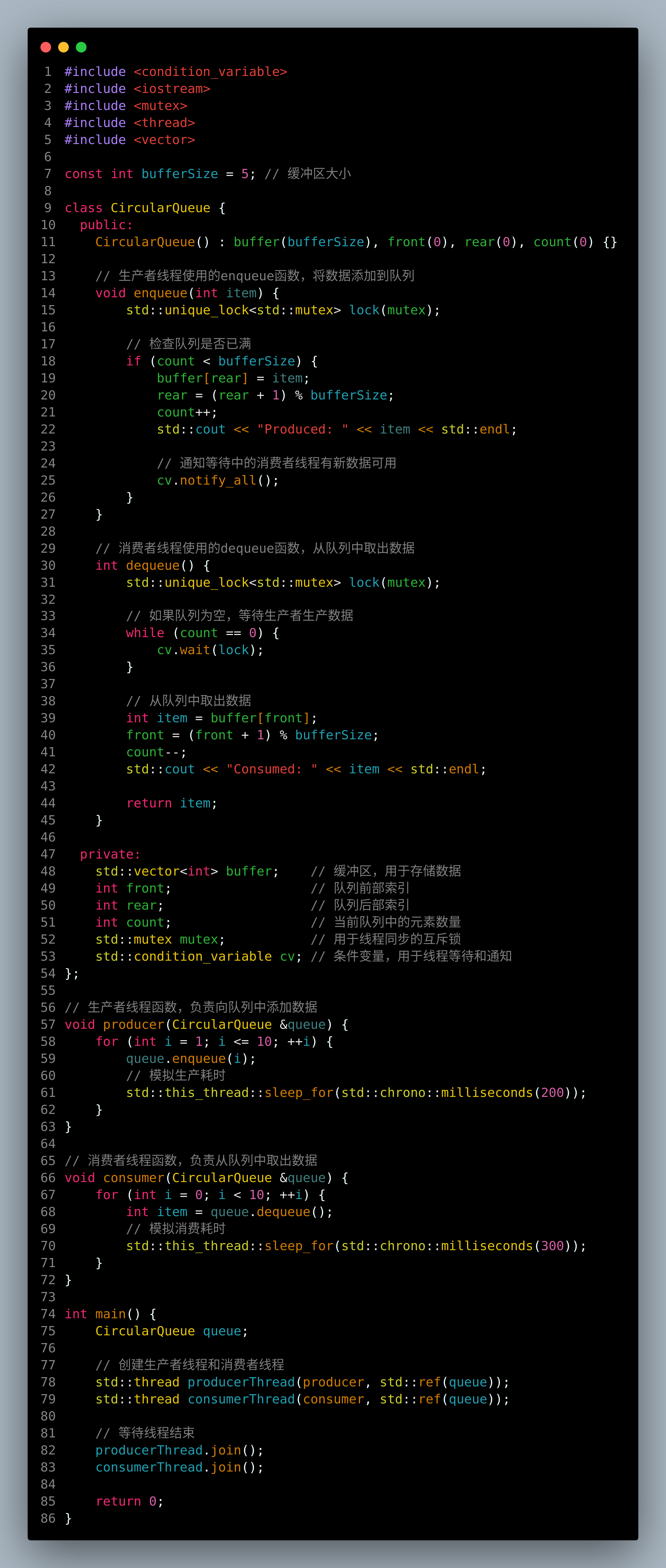Click the producer for loop 'i <= 10'
This screenshot has width=666, height=1568.
214,1043
